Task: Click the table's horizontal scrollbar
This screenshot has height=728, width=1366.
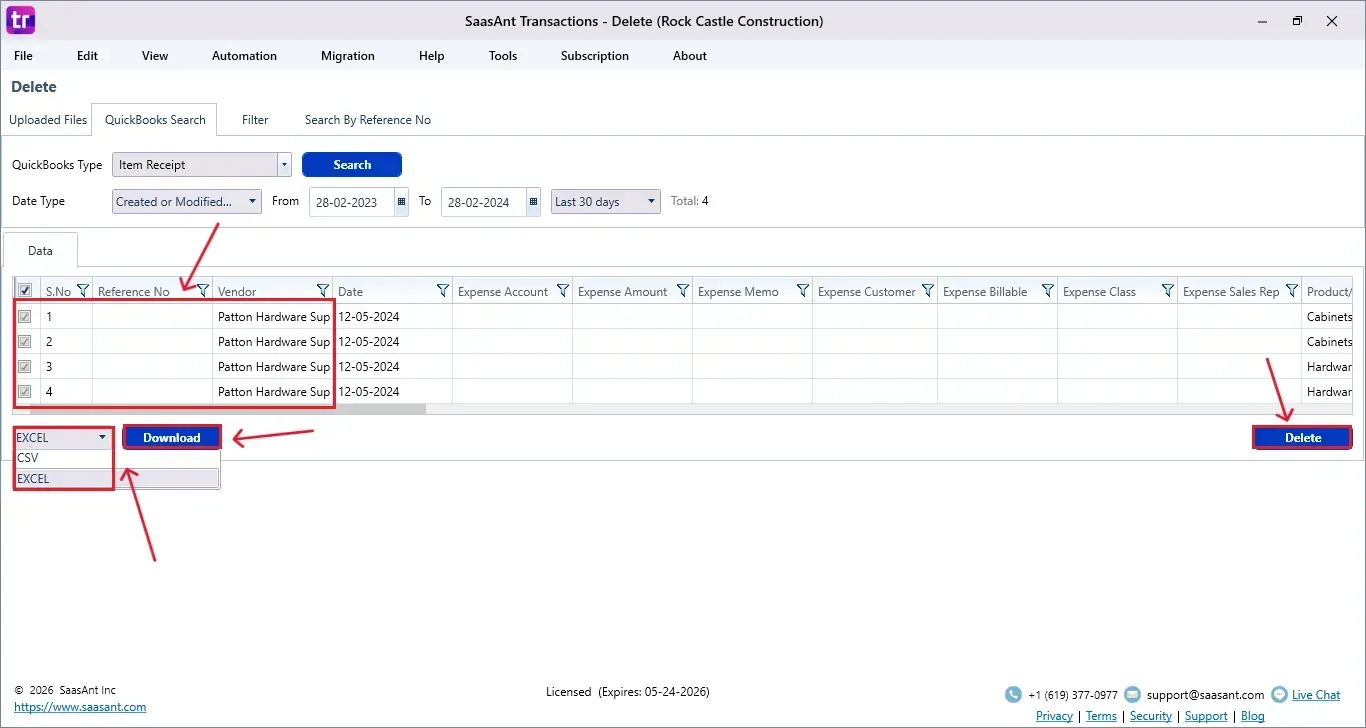Action: coord(228,409)
